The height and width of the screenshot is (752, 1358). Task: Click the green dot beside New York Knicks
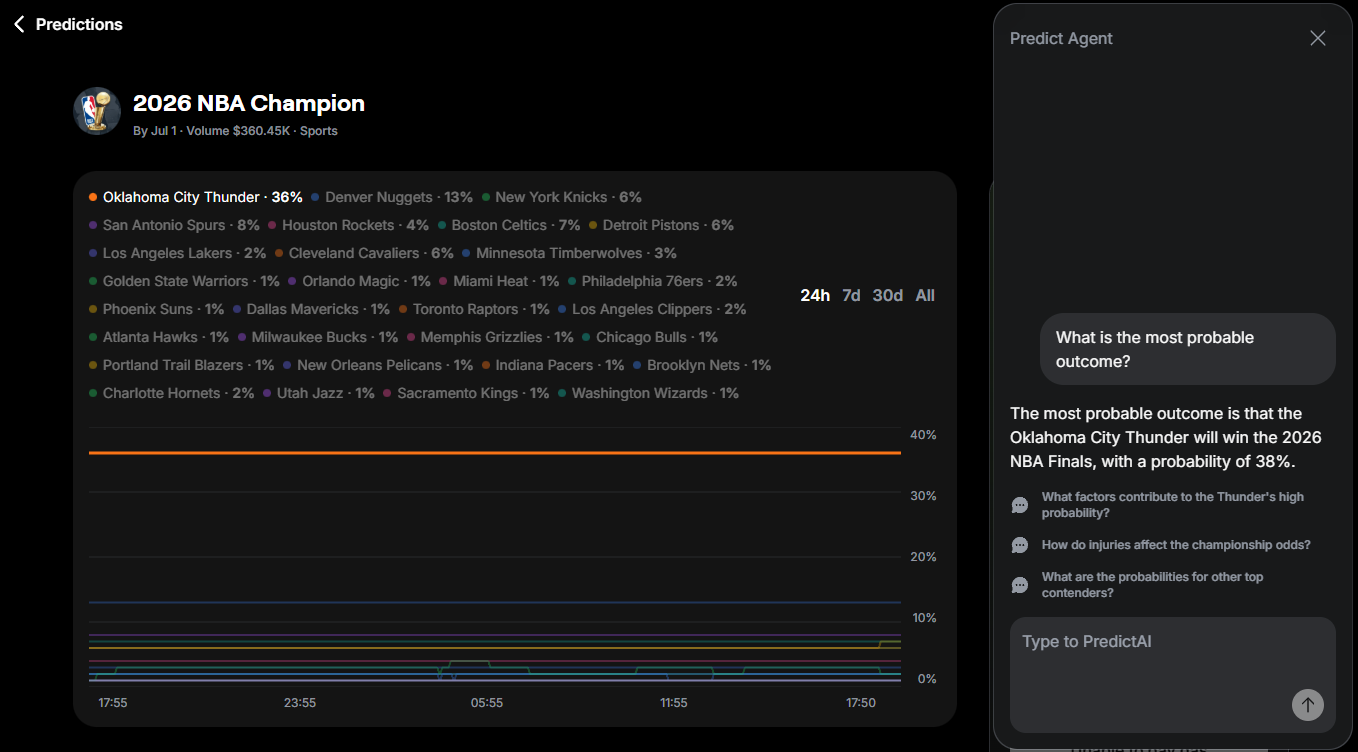(x=486, y=197)
